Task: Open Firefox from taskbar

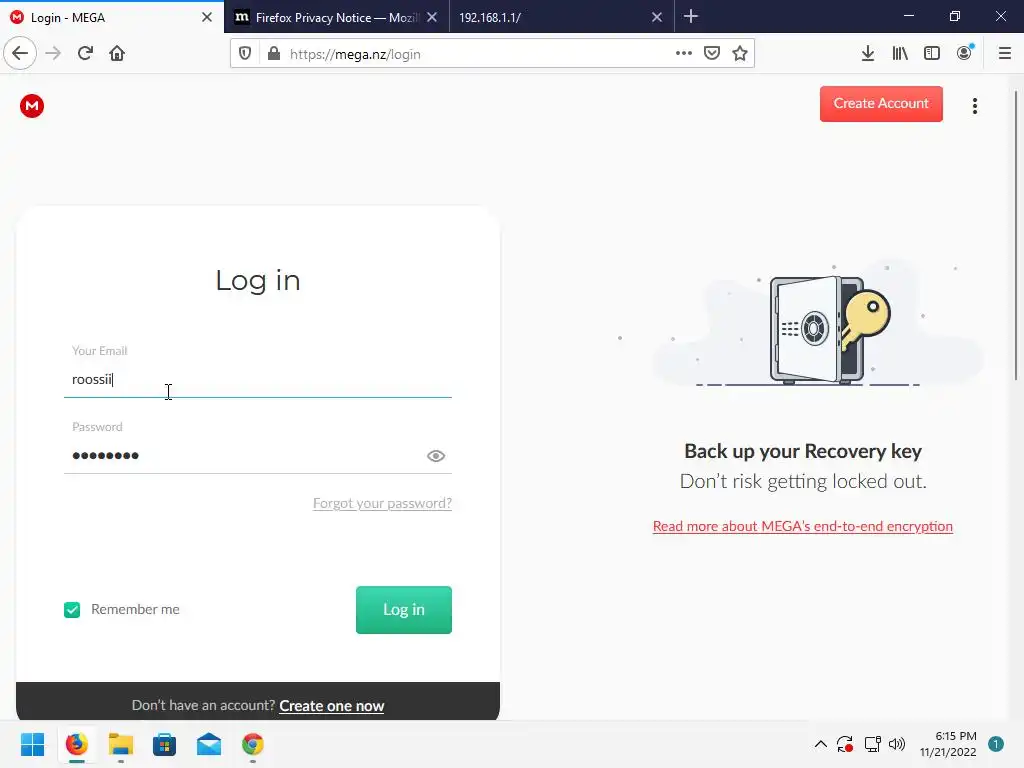Action: click(x=76, y=744)
